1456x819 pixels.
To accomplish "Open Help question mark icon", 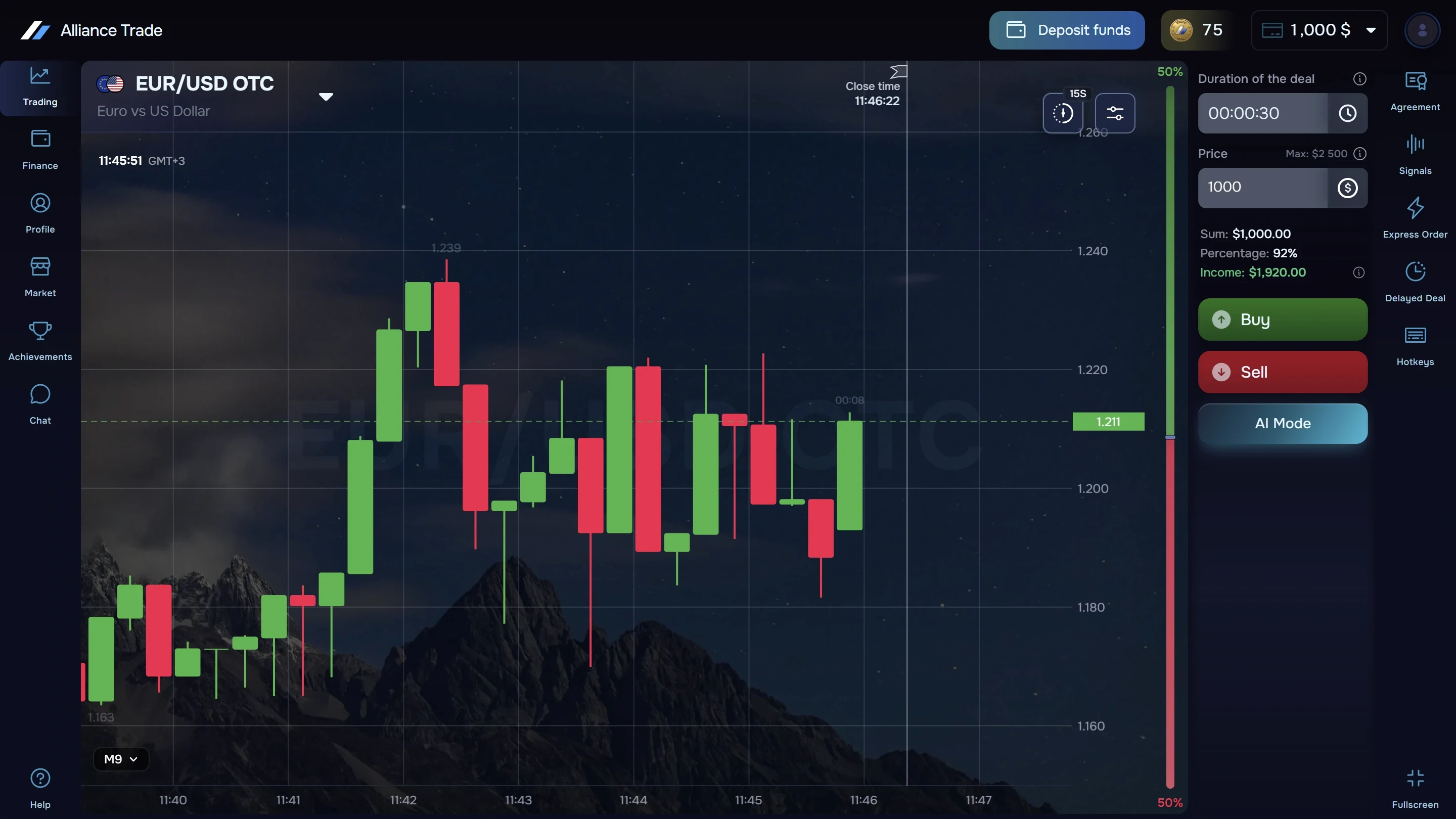I will (39, 789).
